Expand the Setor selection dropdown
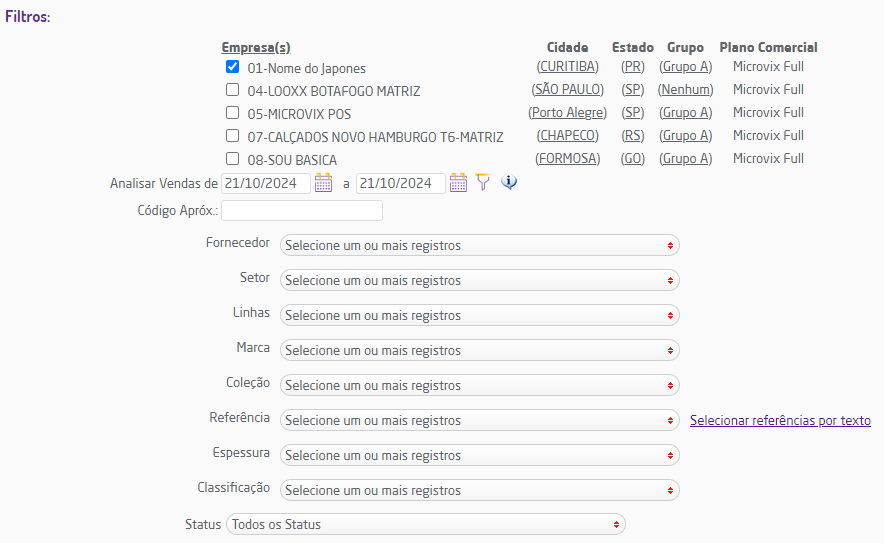 point(479,280)
